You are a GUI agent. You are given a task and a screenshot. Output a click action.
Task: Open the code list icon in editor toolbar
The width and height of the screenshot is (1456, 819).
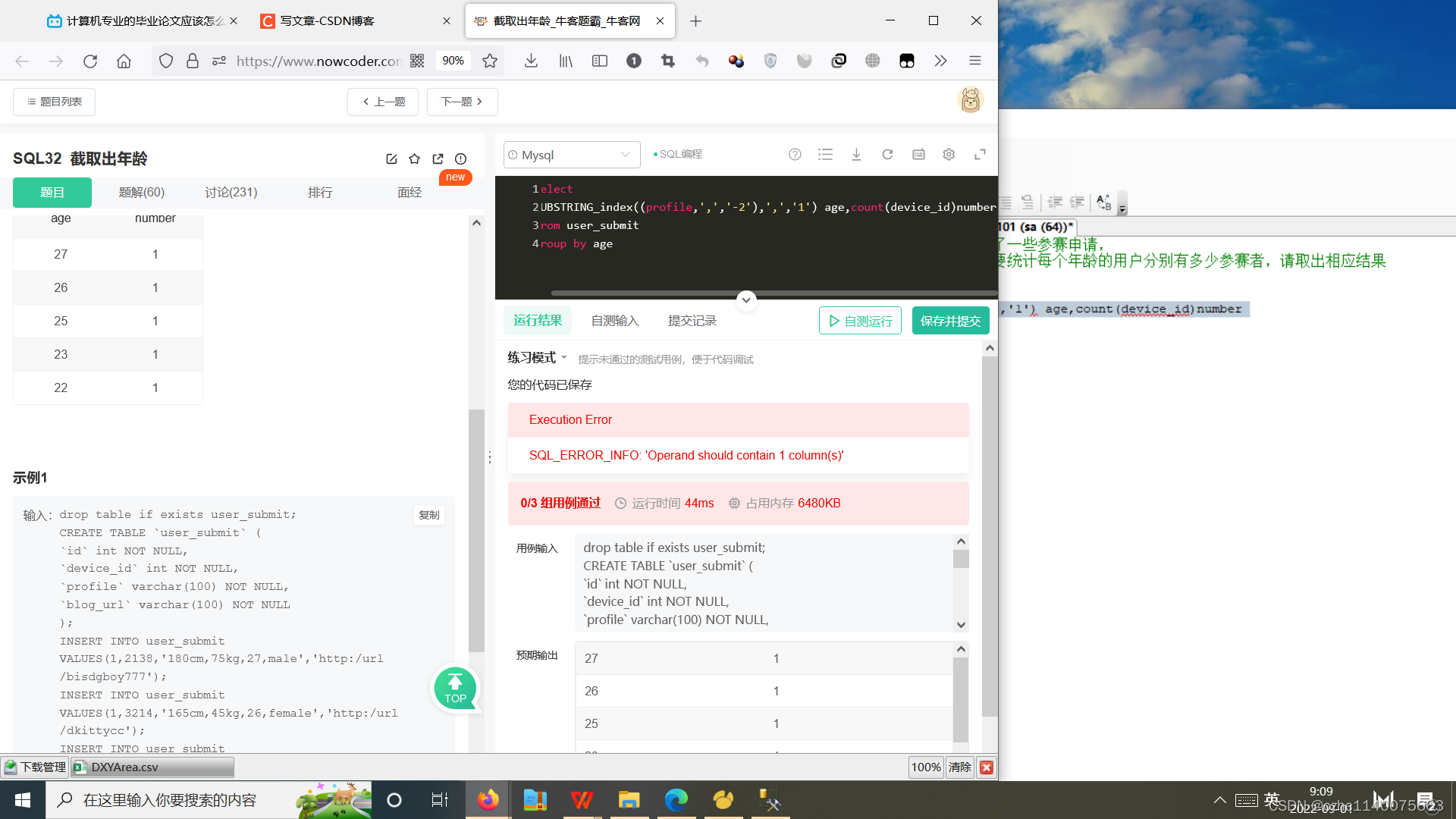pos(826,155)
